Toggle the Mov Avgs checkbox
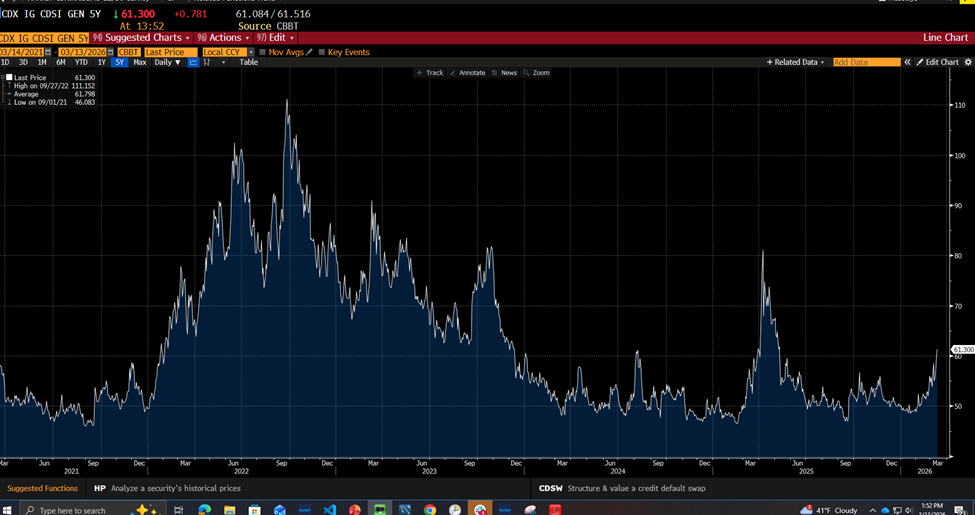The height and width of the screenshot is (515, 975). (x=263, y=52)
